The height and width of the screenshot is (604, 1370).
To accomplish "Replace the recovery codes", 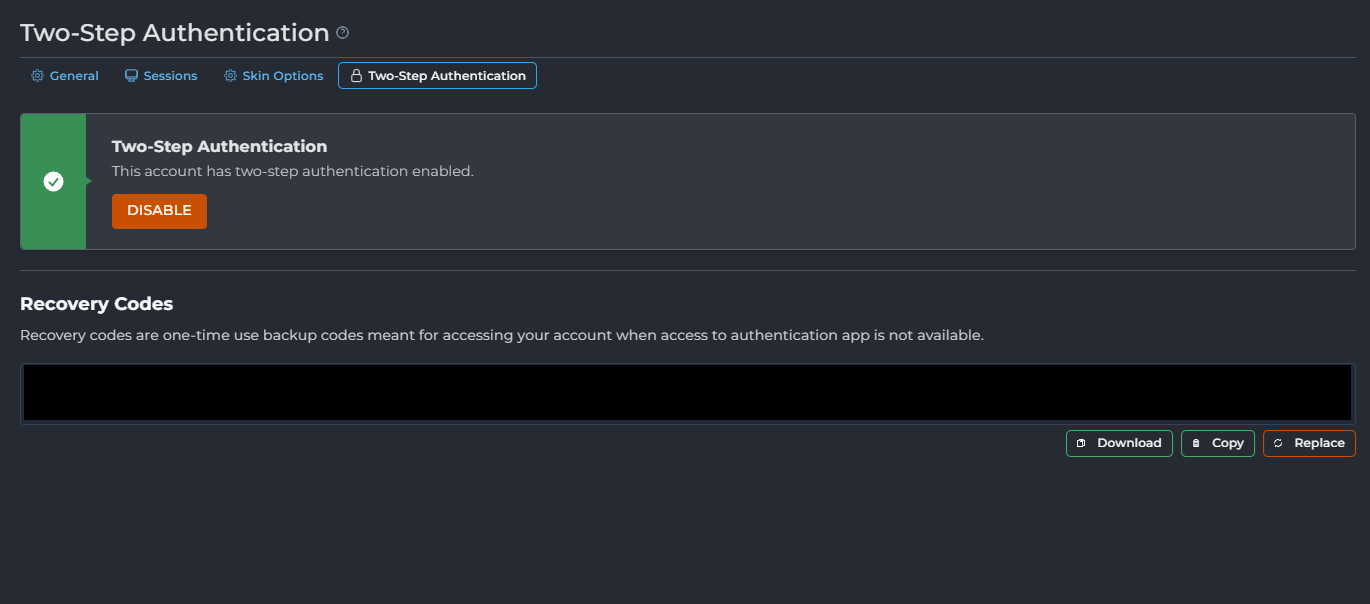I will point(1309,443).
